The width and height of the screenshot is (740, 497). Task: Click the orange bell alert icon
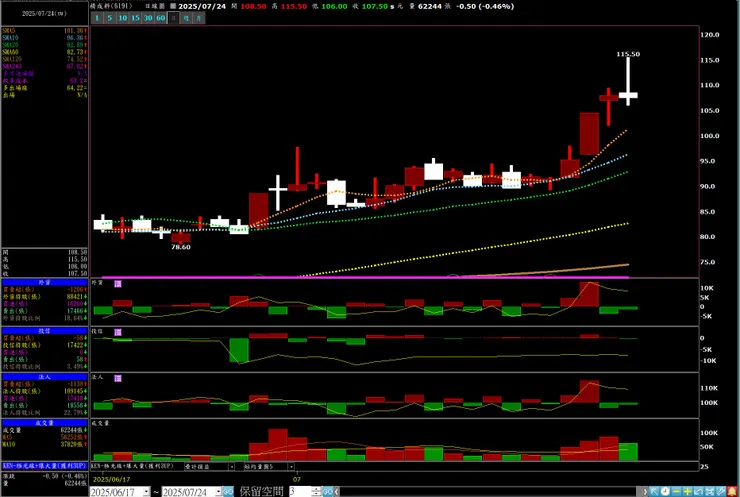point(732,491)
